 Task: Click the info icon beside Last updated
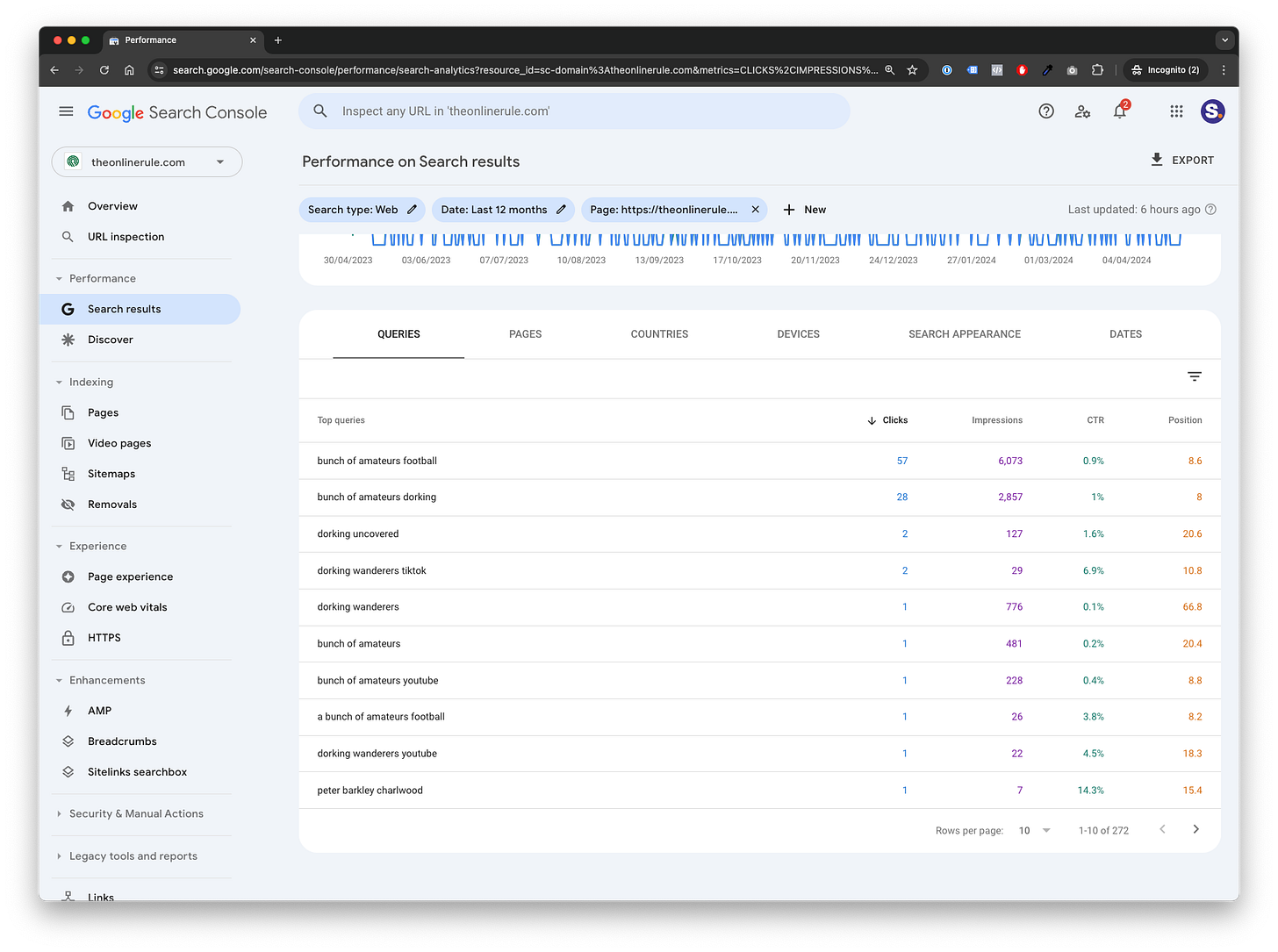click(1211, 210)
